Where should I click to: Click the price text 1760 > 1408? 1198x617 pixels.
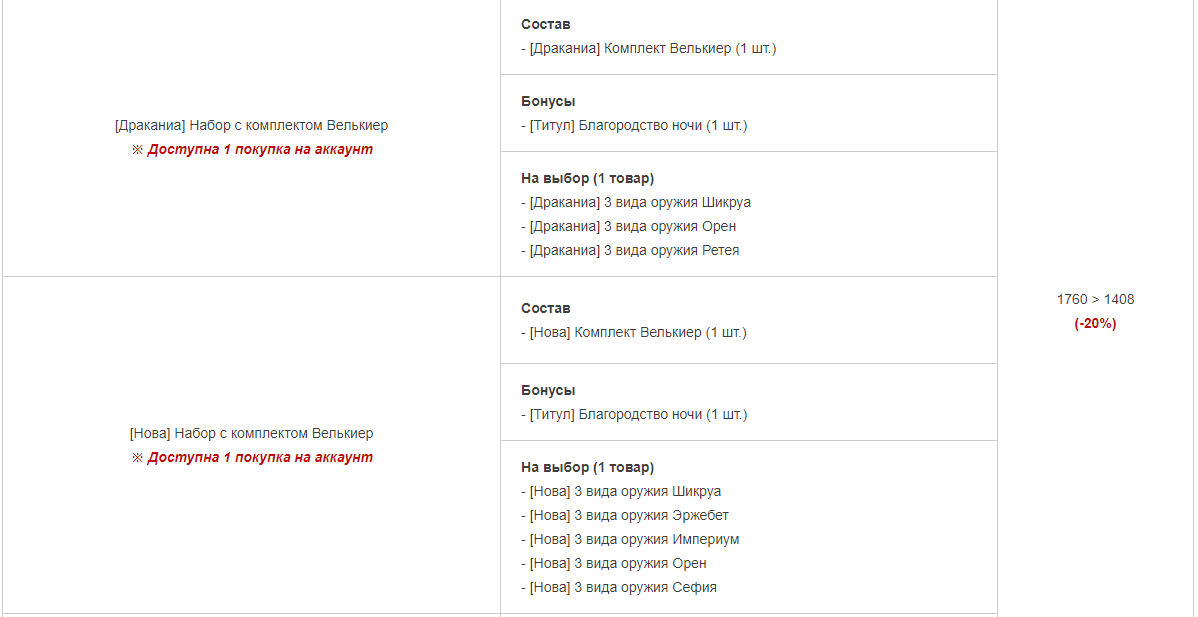tap(1096, 299)
